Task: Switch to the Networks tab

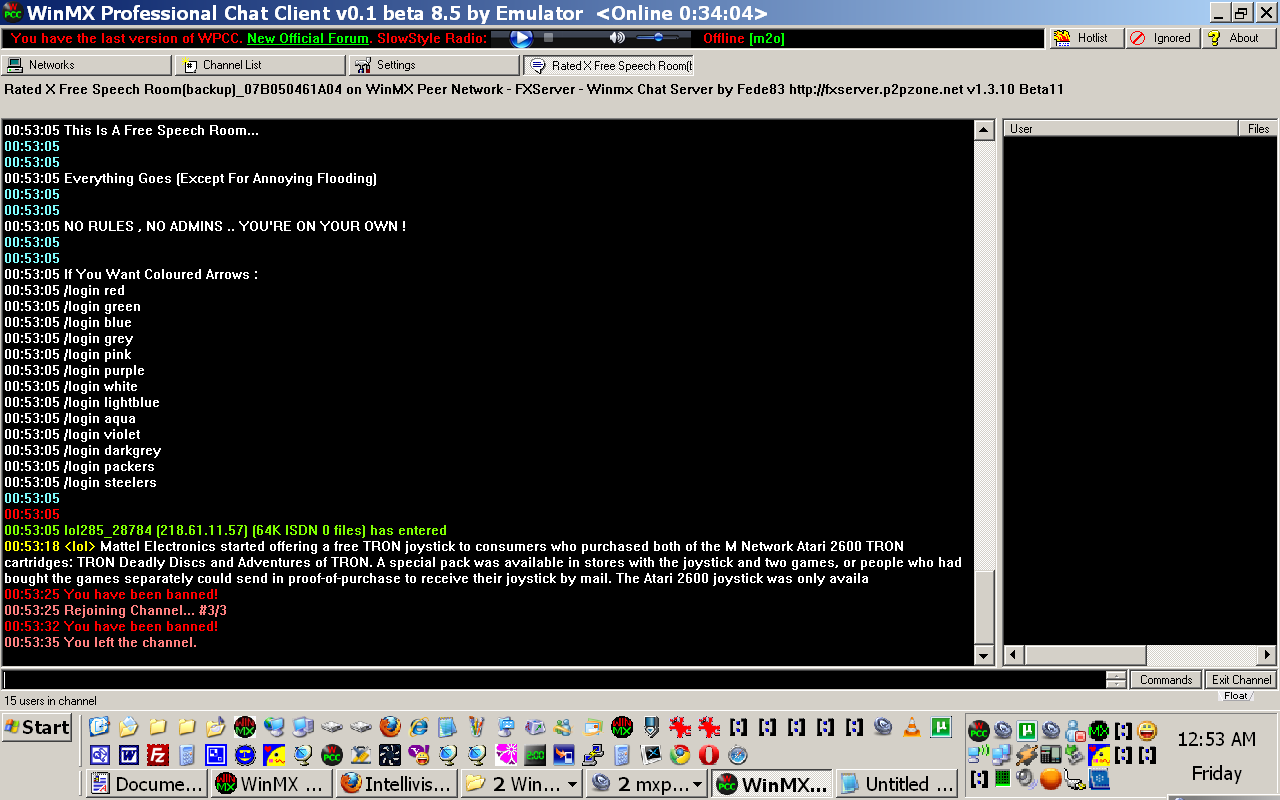Action: [86, 65]
